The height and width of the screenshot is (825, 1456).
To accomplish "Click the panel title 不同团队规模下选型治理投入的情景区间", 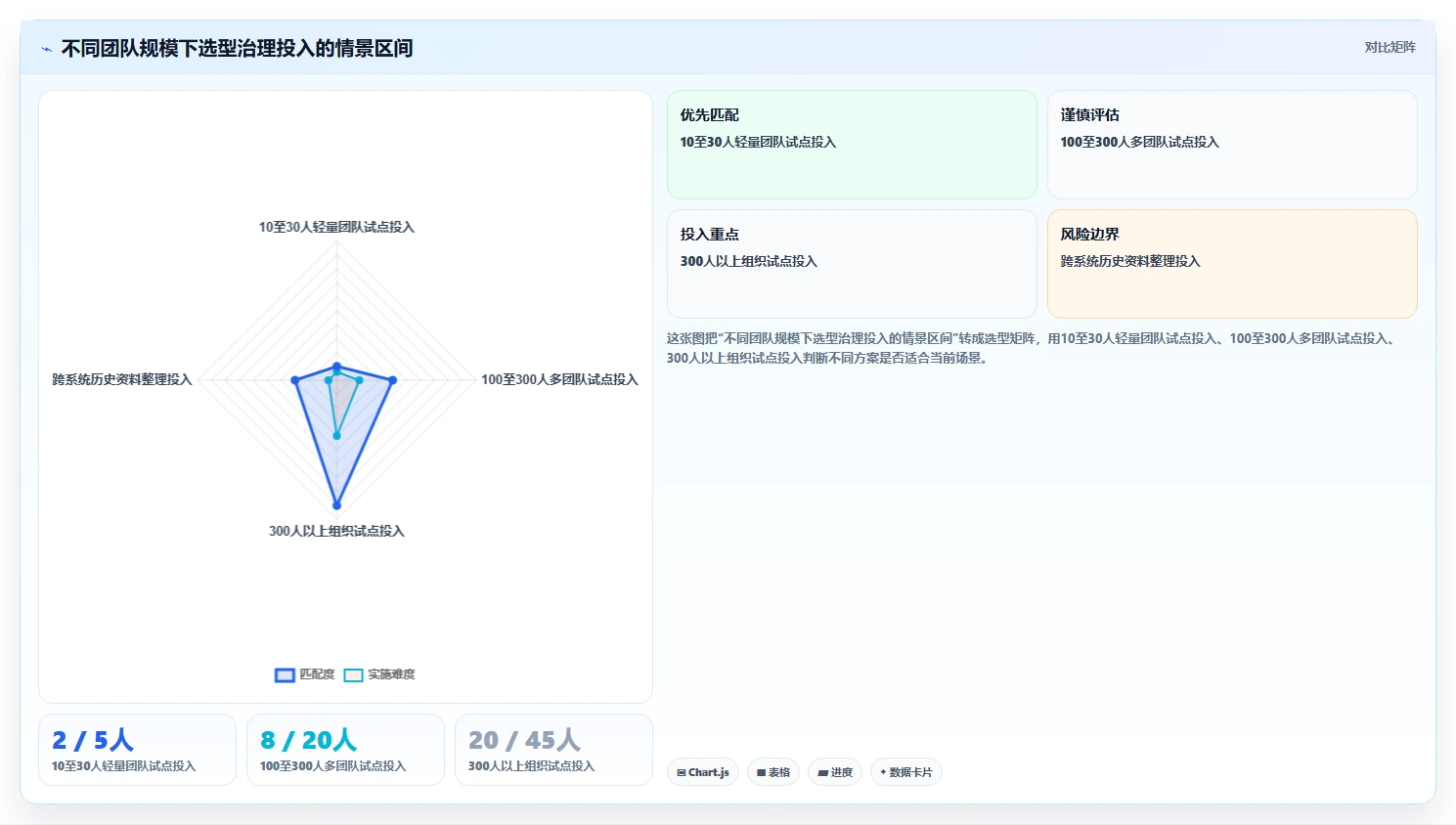I will 237,48.
